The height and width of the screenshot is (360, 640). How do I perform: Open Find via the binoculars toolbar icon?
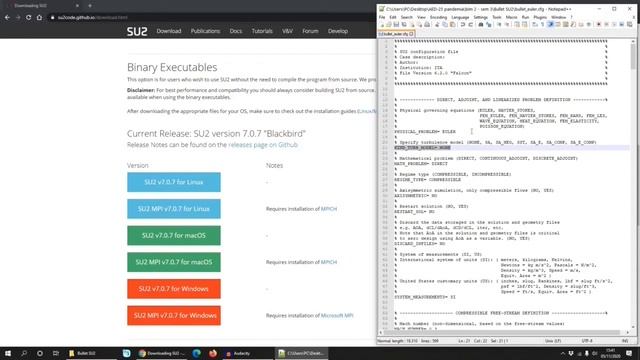[x=481, y=24]
